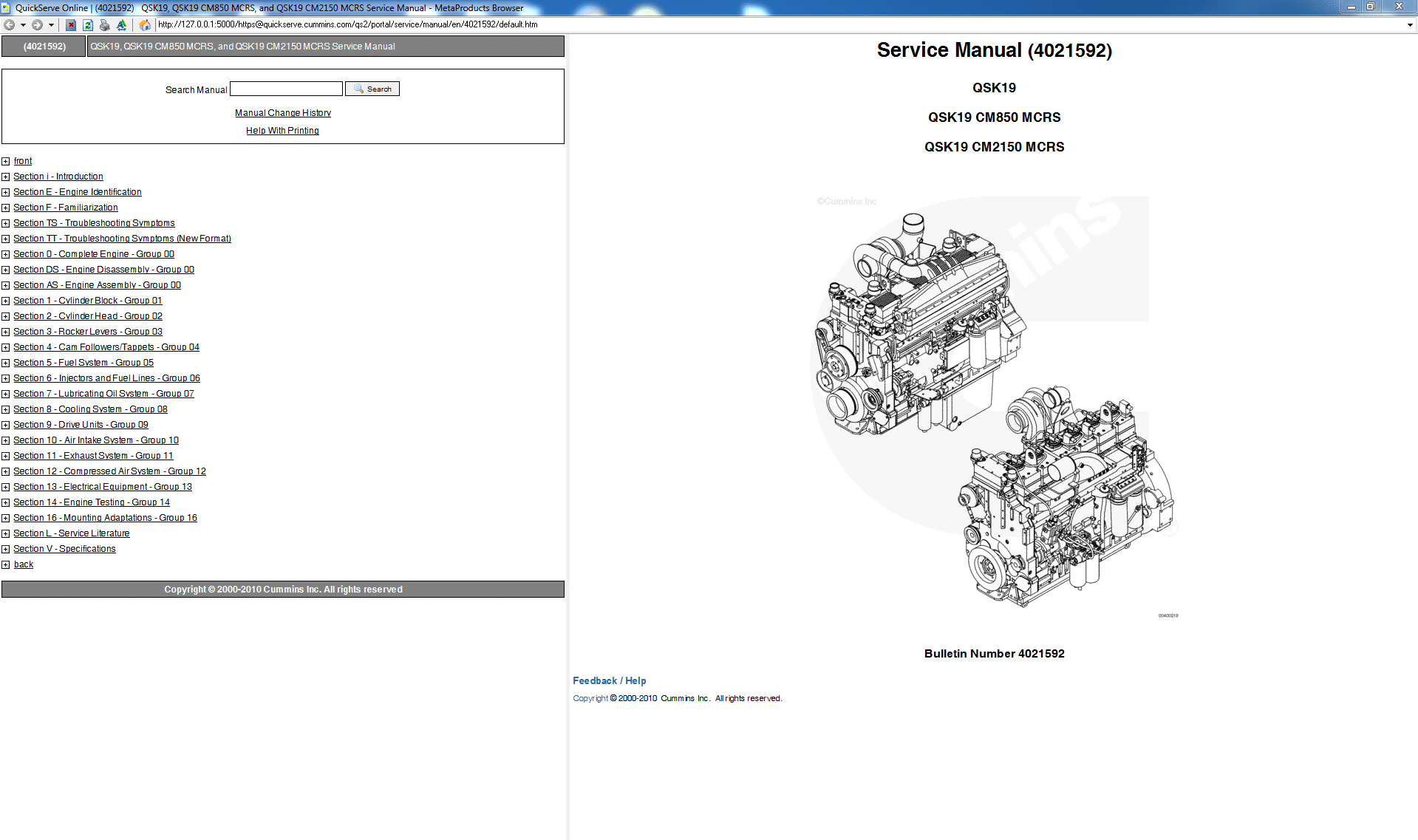The image size is (1418, 840).
Task: Click inside the Search Manual text field
Action: tap(285, 88)
